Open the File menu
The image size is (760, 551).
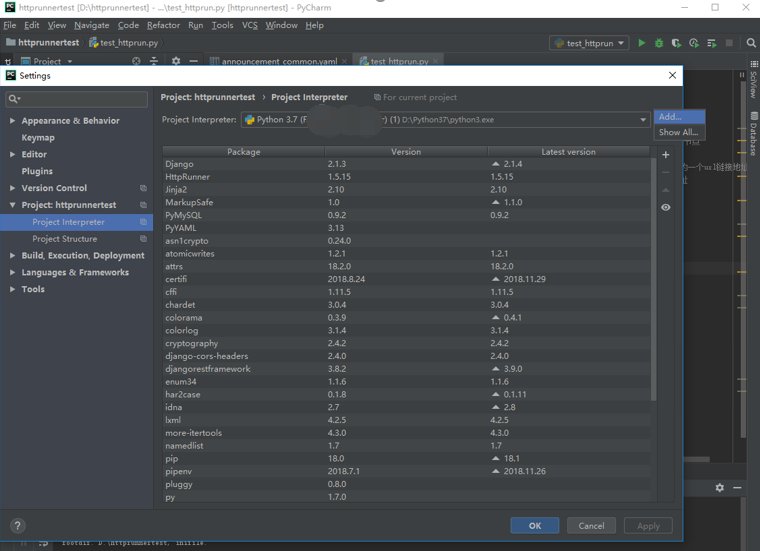pyautogui.click(x=10, y=25)
